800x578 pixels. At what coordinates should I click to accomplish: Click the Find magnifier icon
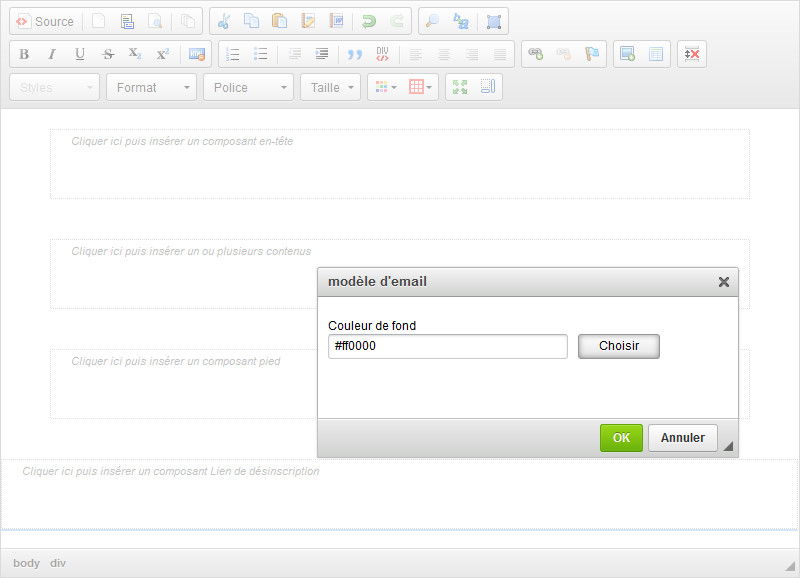coord(432,21)
